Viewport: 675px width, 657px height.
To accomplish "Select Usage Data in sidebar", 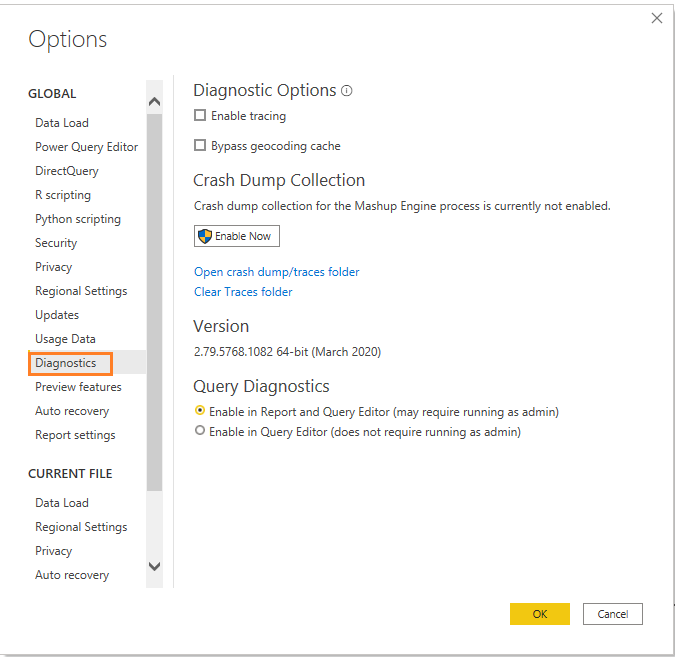I will point(65,339).
